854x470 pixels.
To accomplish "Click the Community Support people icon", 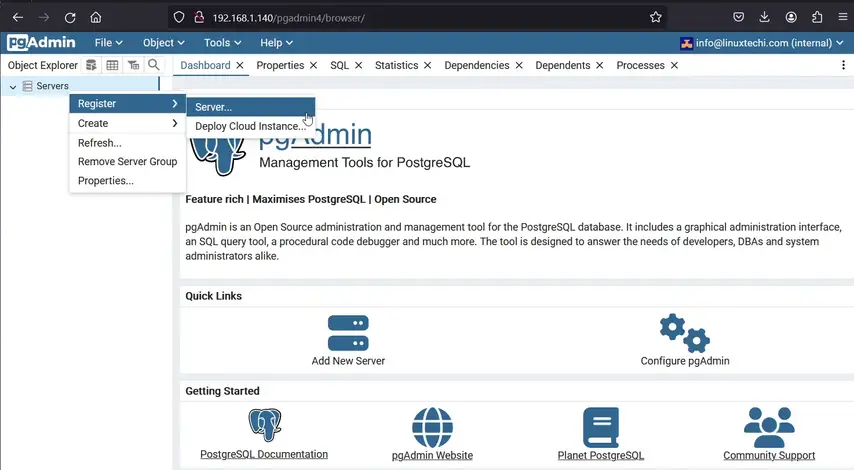I will 769,427.
